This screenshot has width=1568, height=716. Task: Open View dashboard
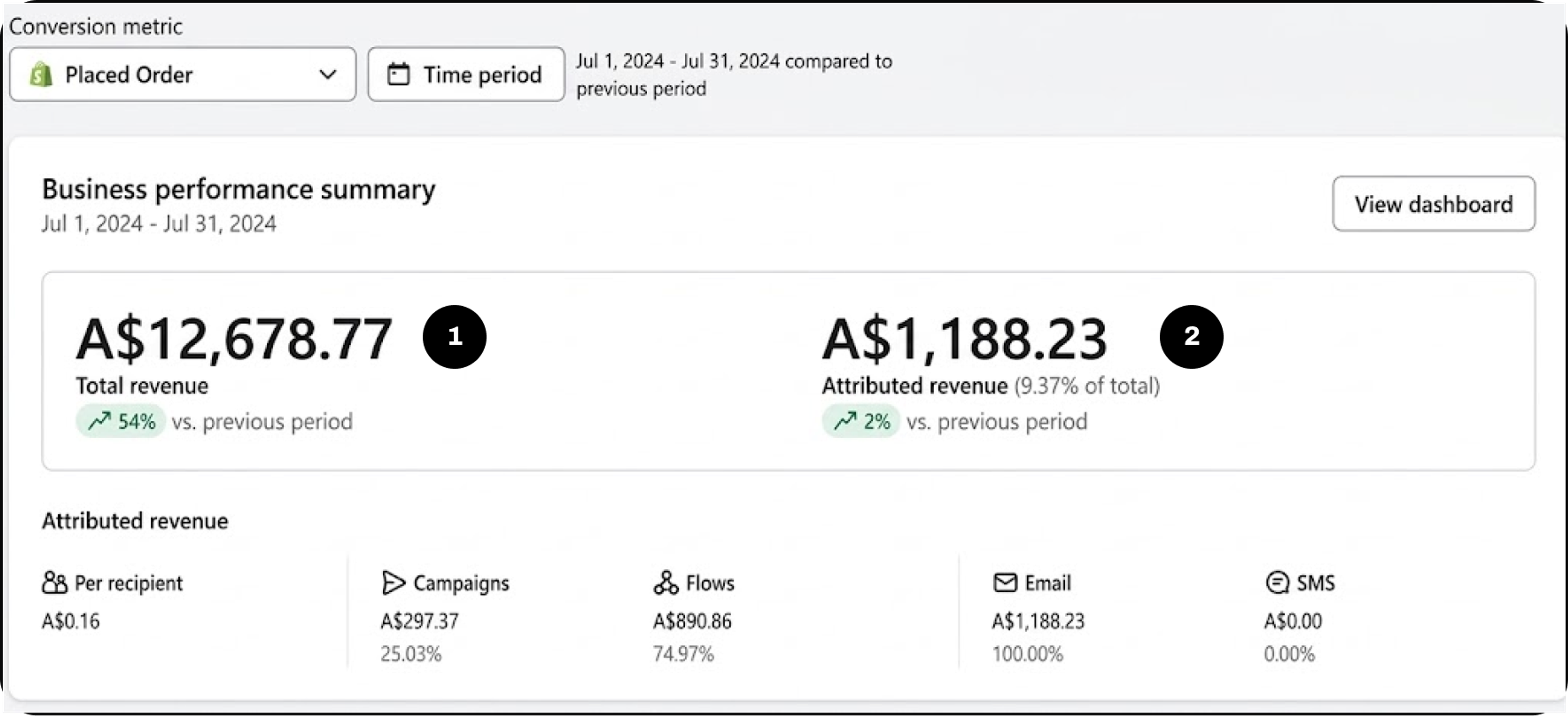click(x=1434, y=203)
